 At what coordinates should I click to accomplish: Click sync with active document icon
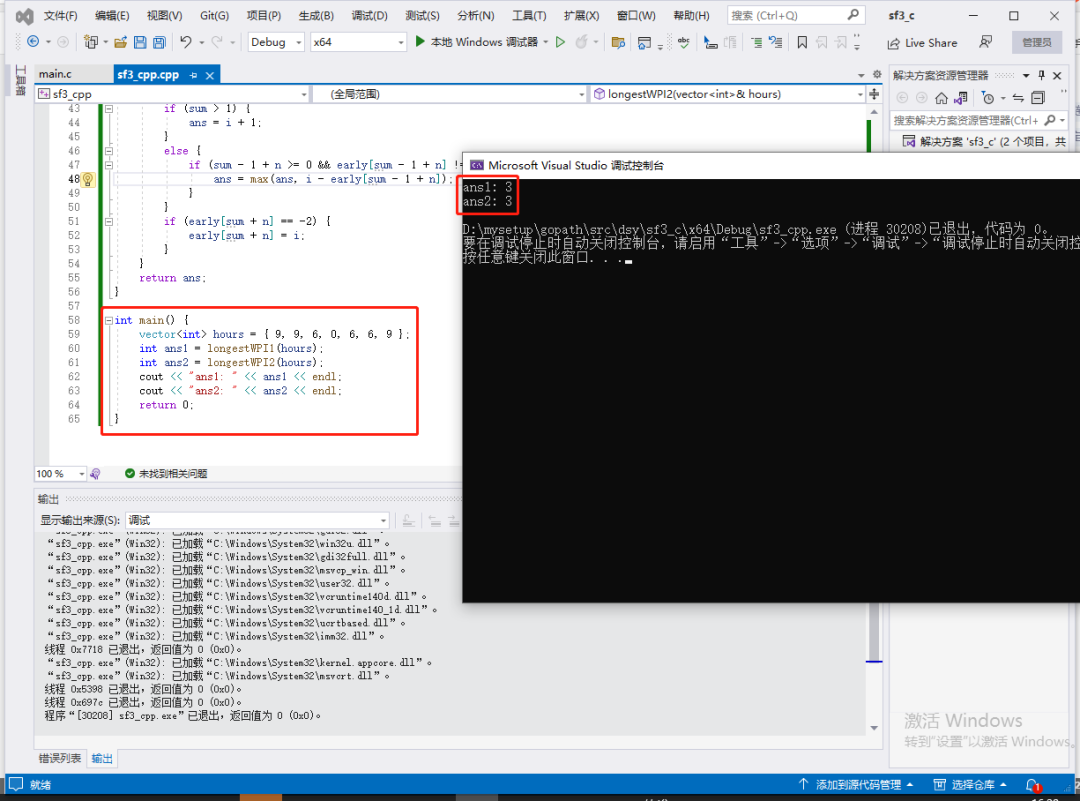click(1018, 98)
